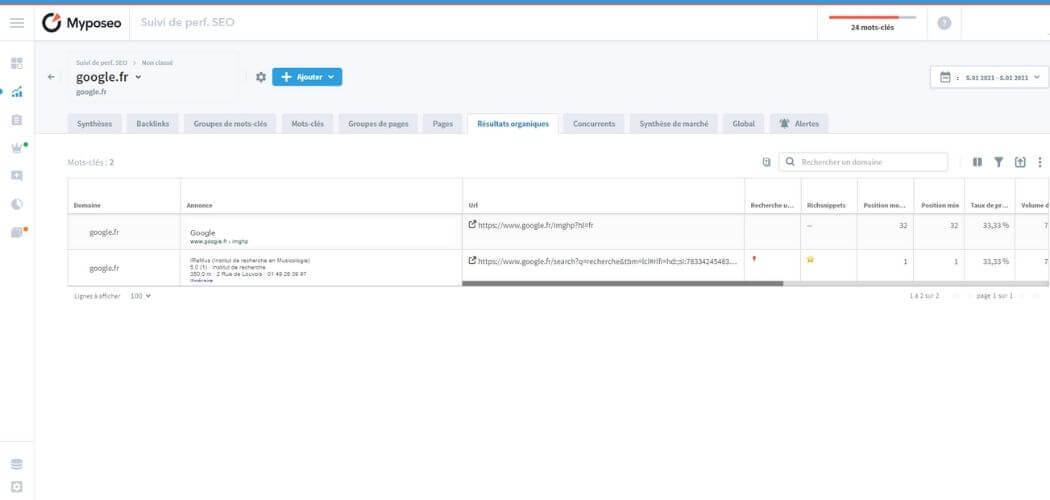Open the three-dot more options menu
This screenshot has width=1050, height=500.
(x=1040, y=162)
